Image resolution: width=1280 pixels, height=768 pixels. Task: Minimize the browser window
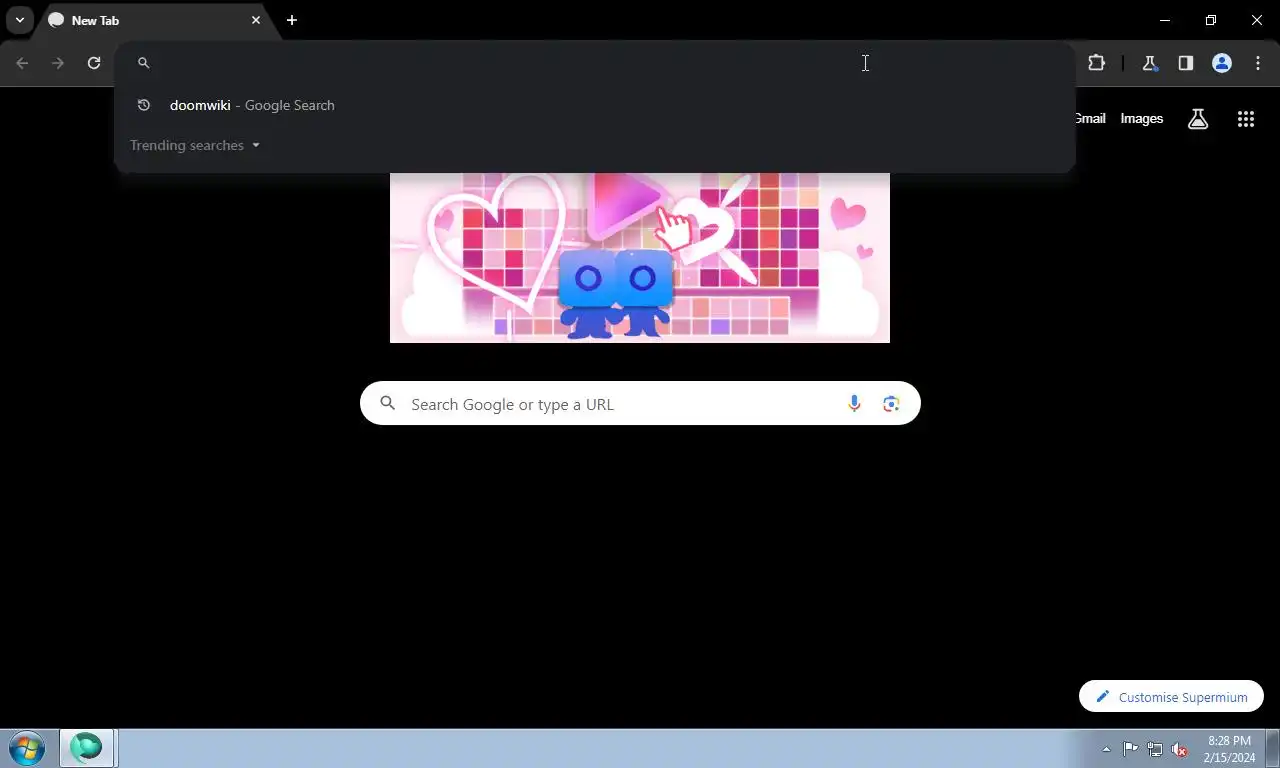[x=1165, y=20]
